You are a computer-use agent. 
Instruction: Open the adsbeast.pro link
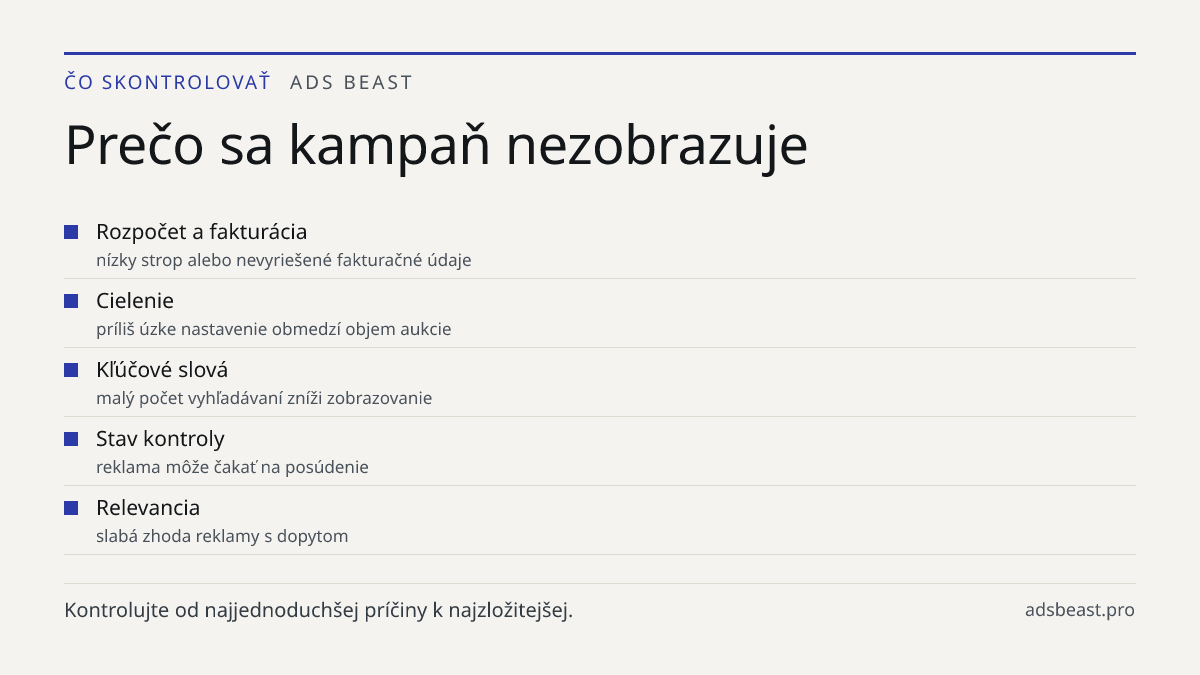click(1080, 610)
